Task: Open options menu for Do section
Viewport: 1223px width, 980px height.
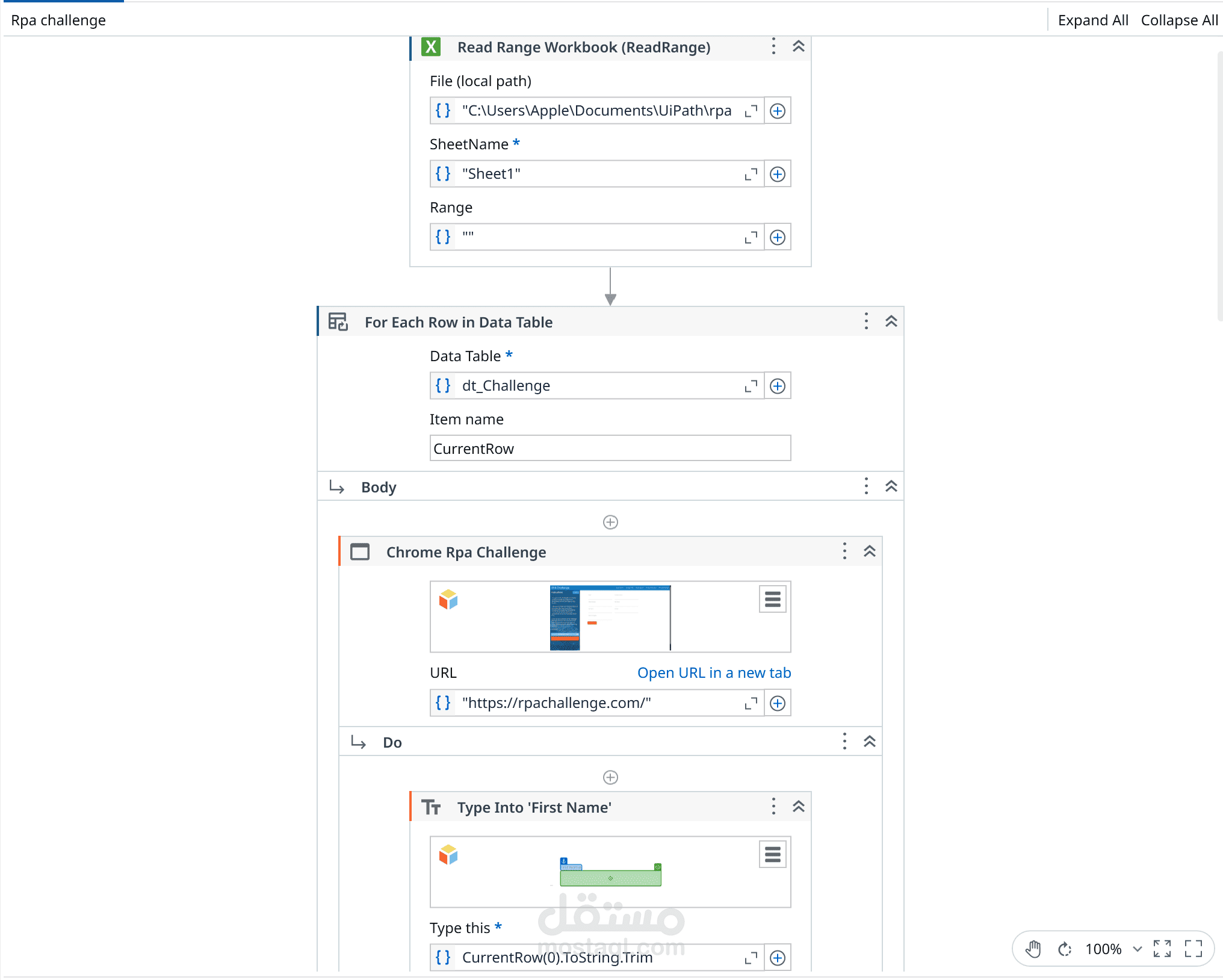Action: click(844, 742)
